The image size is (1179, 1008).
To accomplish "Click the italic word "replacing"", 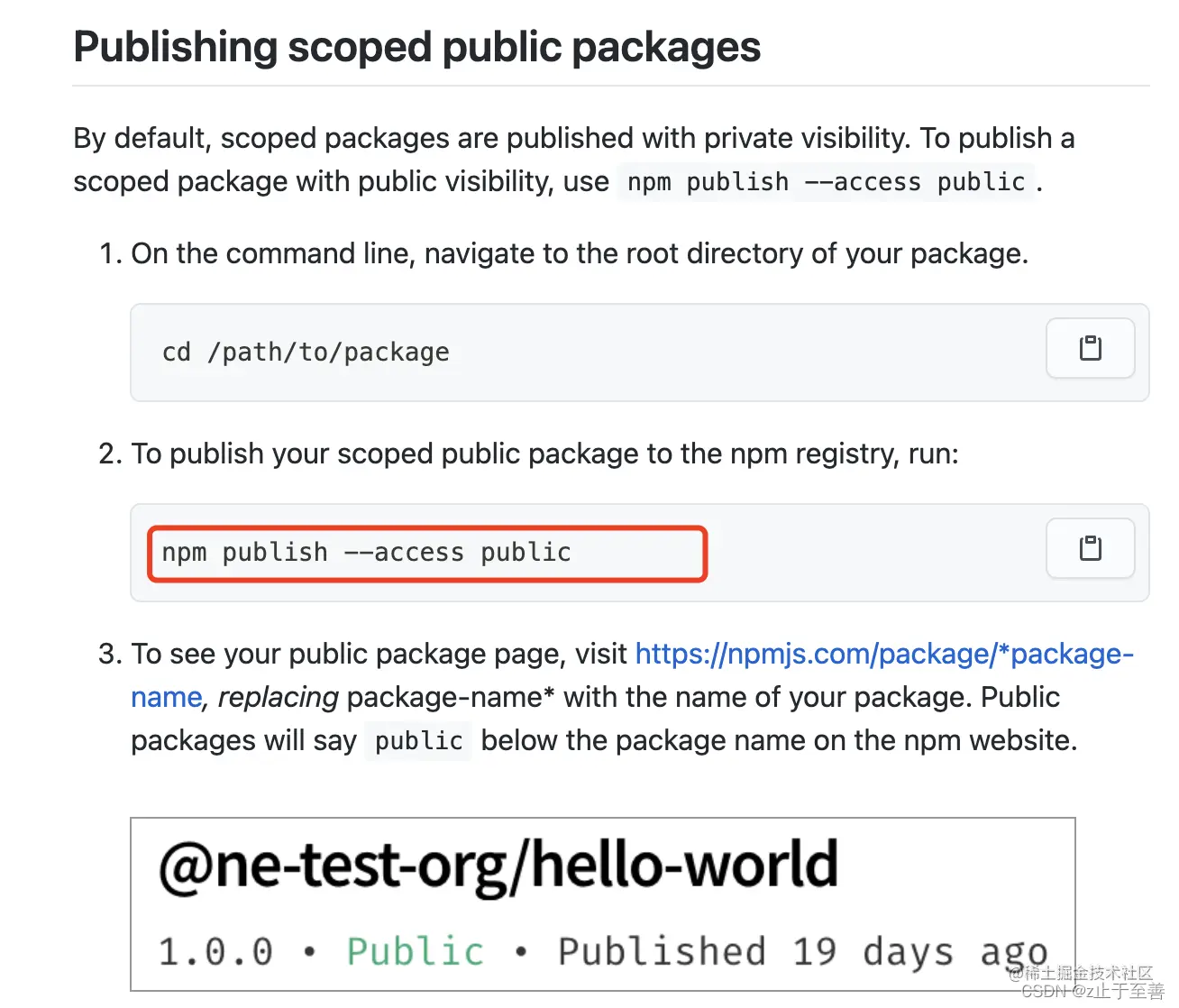I will coord(279,697).
